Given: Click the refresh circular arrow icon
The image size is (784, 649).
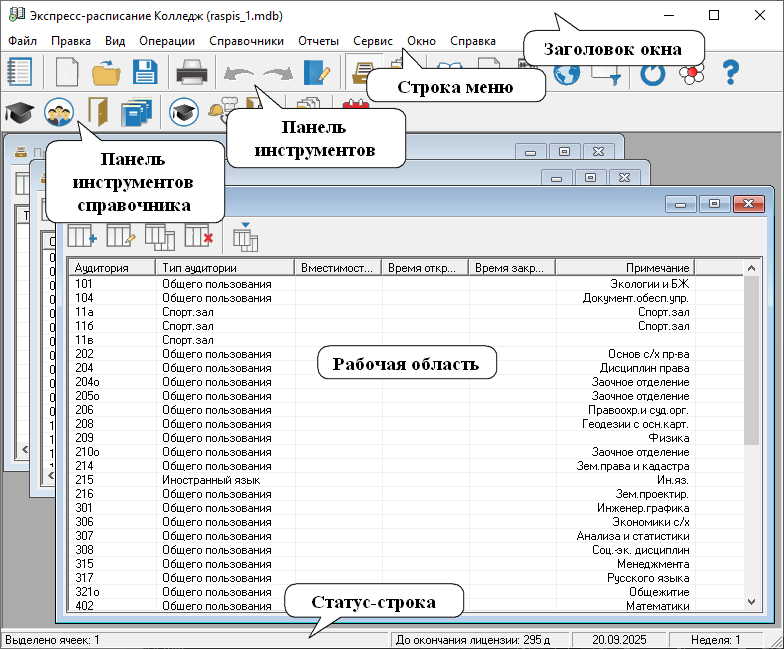Looking at the screenshot, I should tap(652, 73).
